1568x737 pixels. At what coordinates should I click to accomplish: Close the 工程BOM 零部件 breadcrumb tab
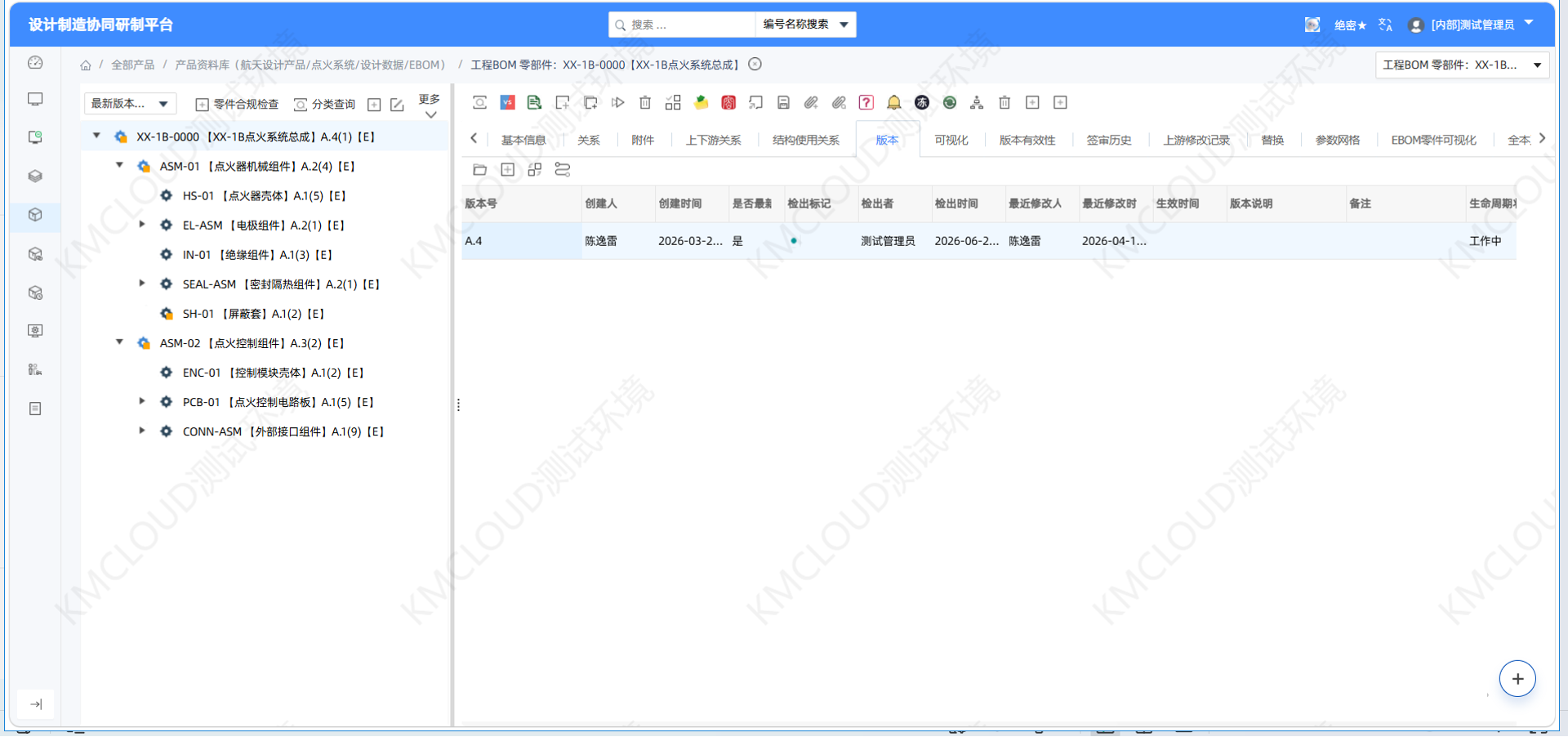(755, 64)
